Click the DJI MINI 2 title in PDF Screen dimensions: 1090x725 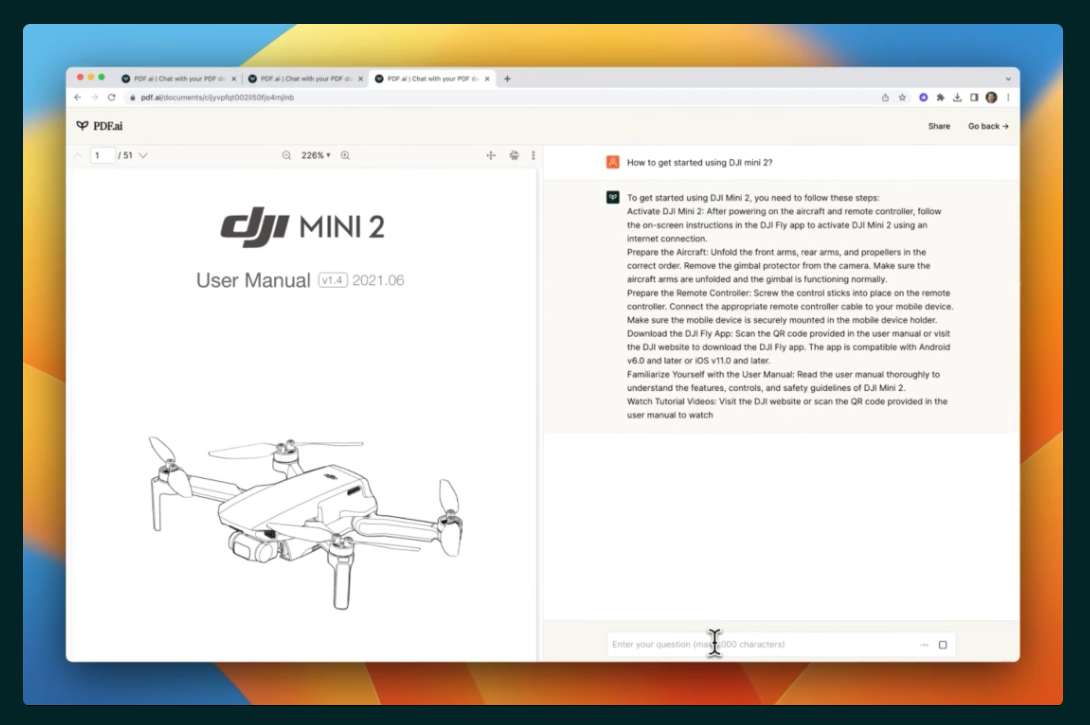coord(302,227)
